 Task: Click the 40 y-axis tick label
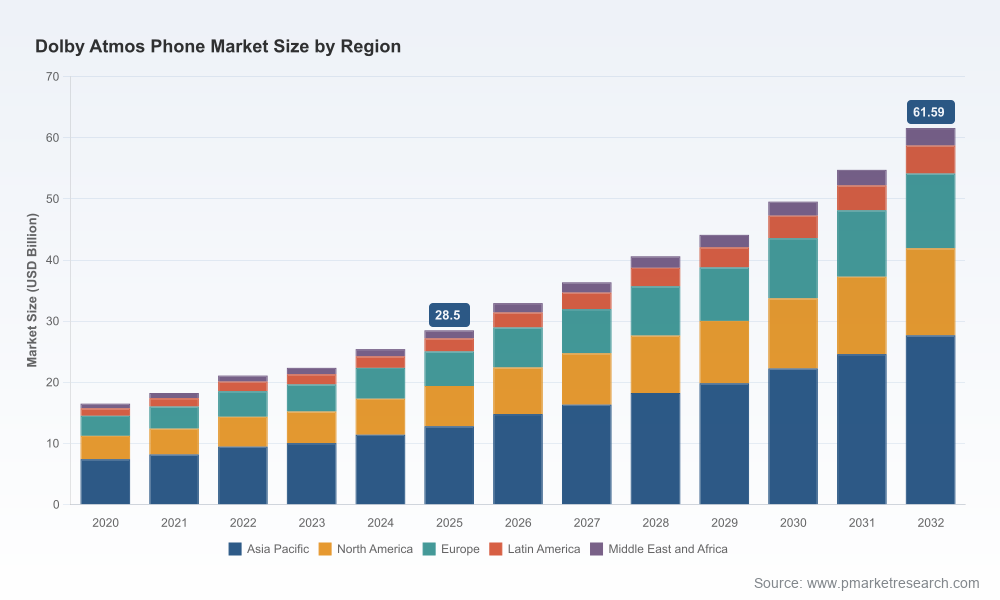click(x=53, y=260)
